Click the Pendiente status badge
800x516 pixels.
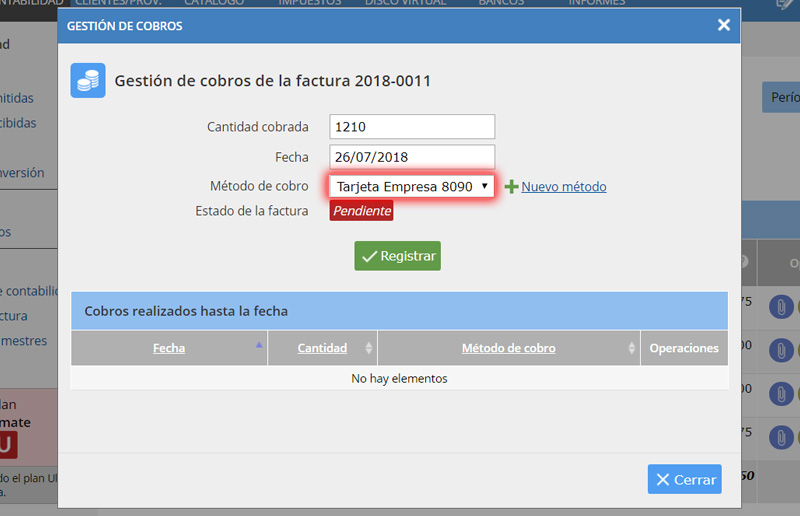362,211
